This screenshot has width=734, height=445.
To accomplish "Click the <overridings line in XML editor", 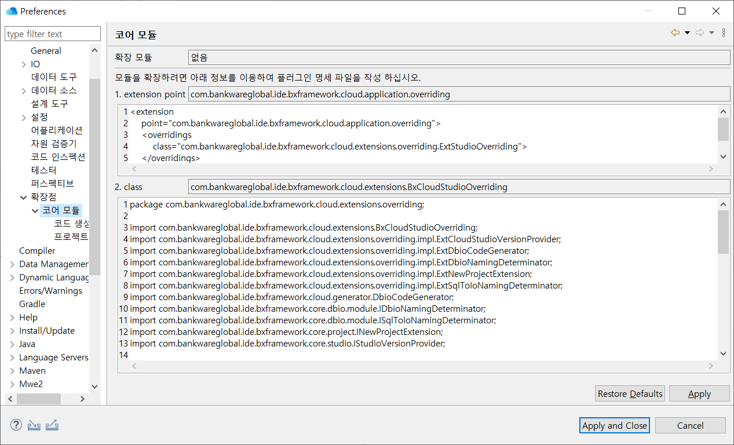I will pos(167,135).
